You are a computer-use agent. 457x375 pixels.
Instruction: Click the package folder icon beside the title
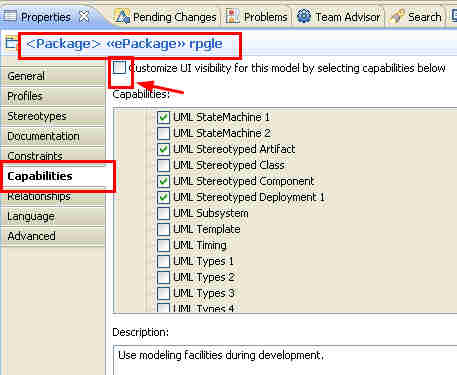click(x=11, y=43)
